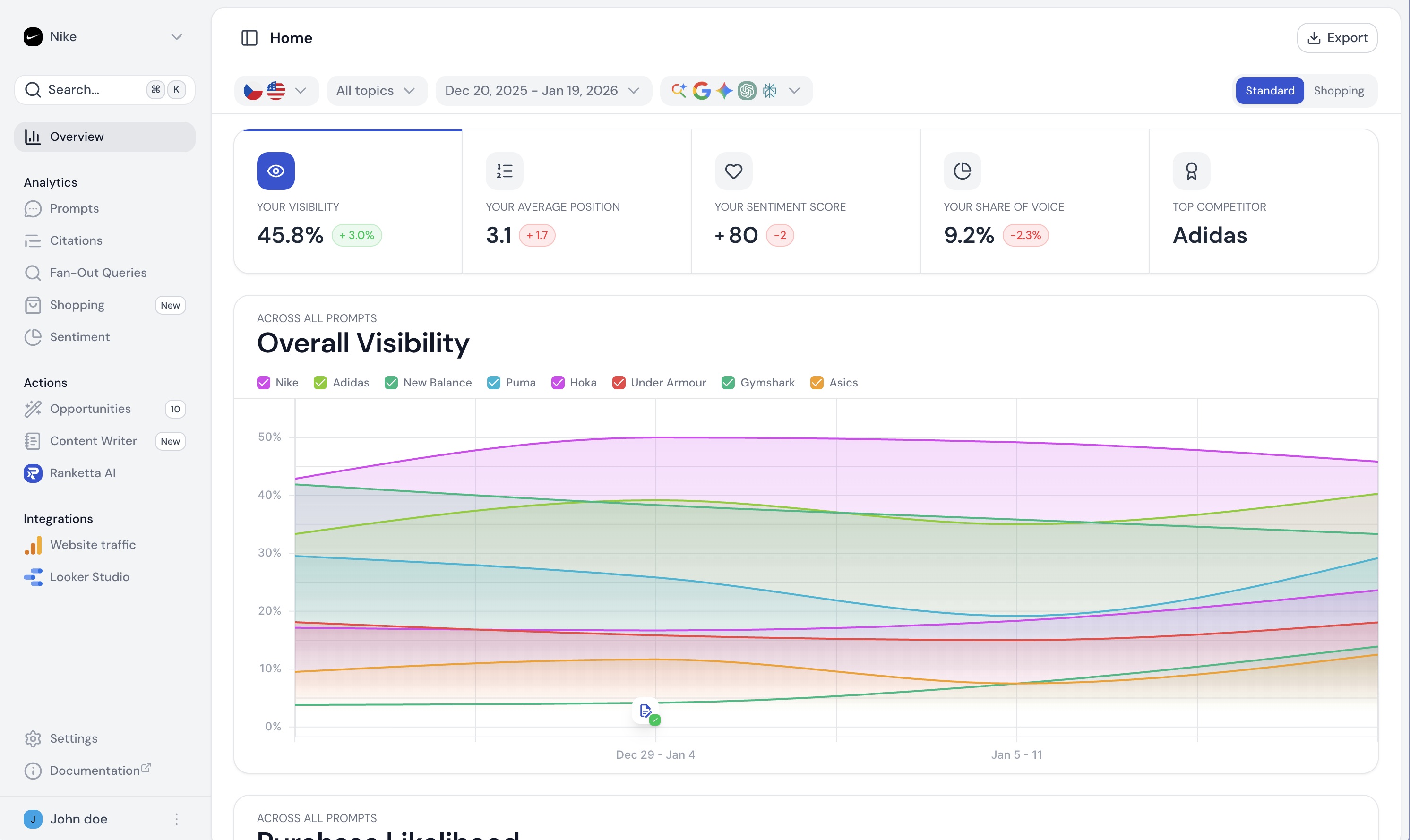Click the Export button
This screenshot has height=840, width=1410.
(x=1337, y=38)
